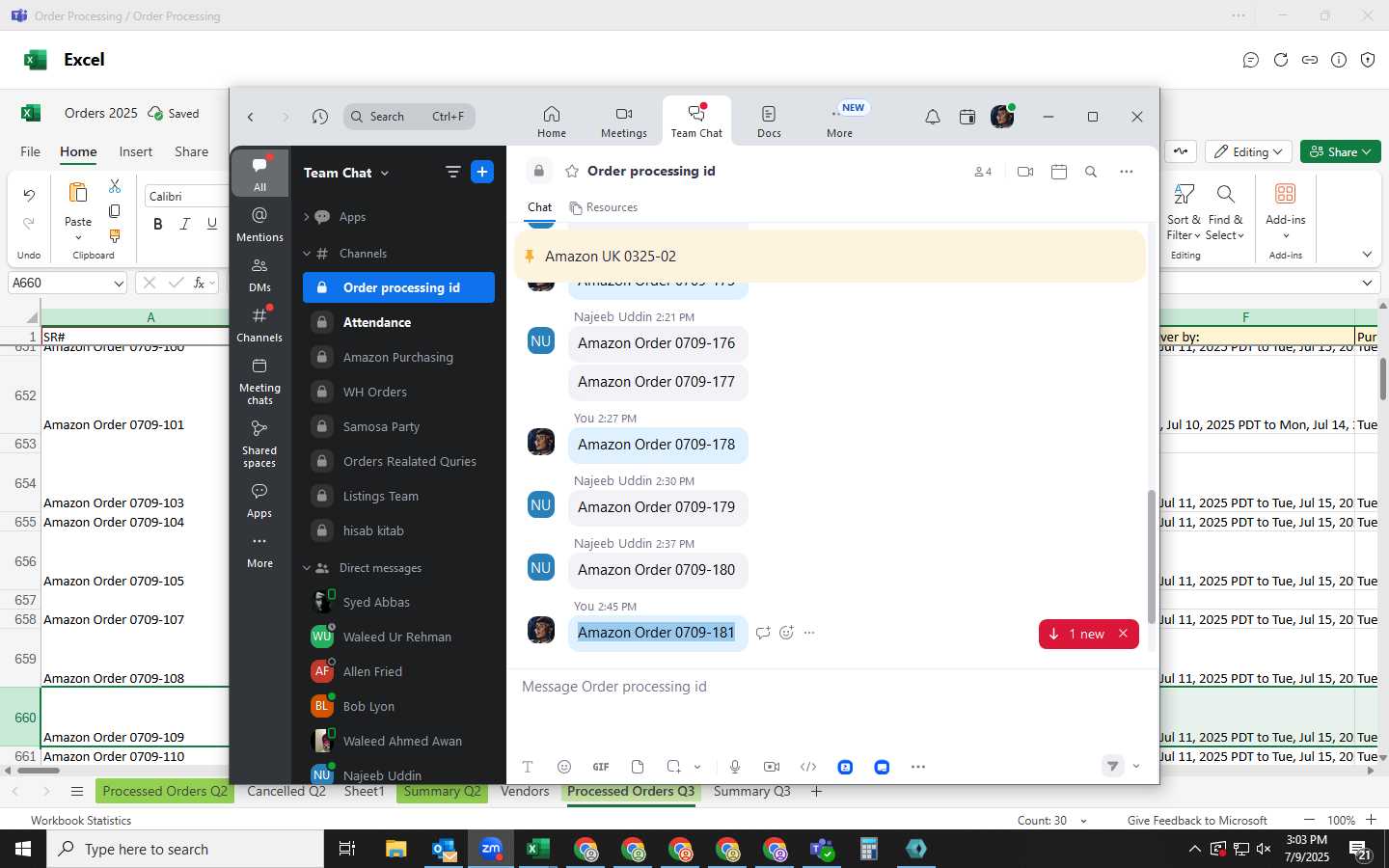Screen dimensions: 1389x868
Task: Open Zoom Home tab
Action: (552, 122)
